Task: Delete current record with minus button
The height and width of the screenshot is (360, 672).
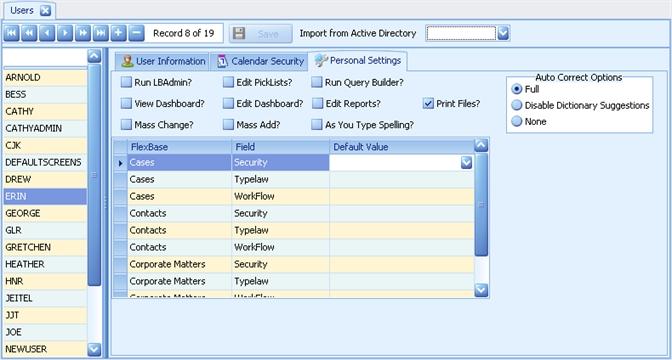Action: click(136, 33)
